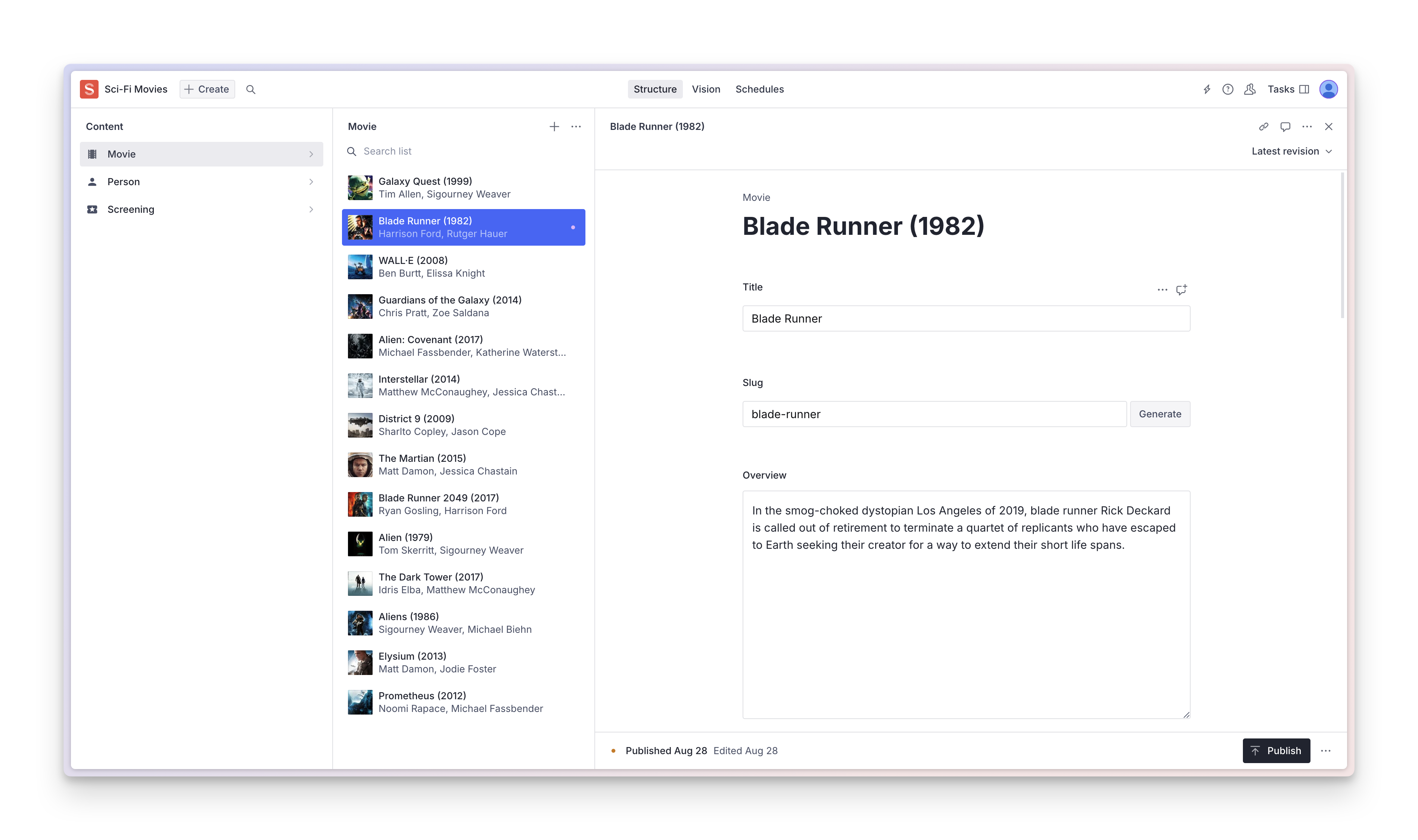The width and height of the screenshot is (1418, 840).
Task: Click the manage members people icon
Action: click(1250, 90)
